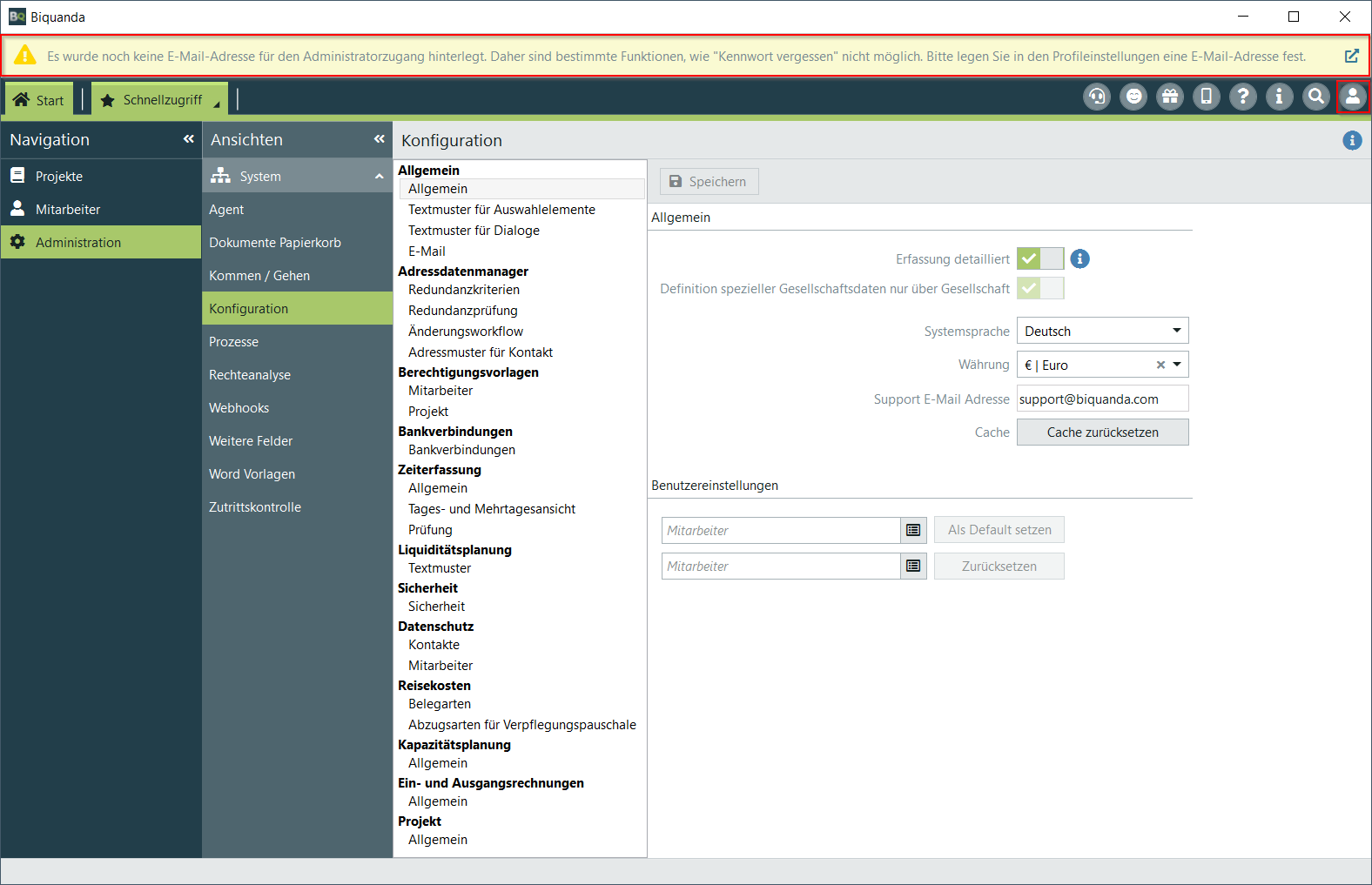
Task: Open external link icon in warning banner
Action: pyautogui.click(x=1351, y=56)
